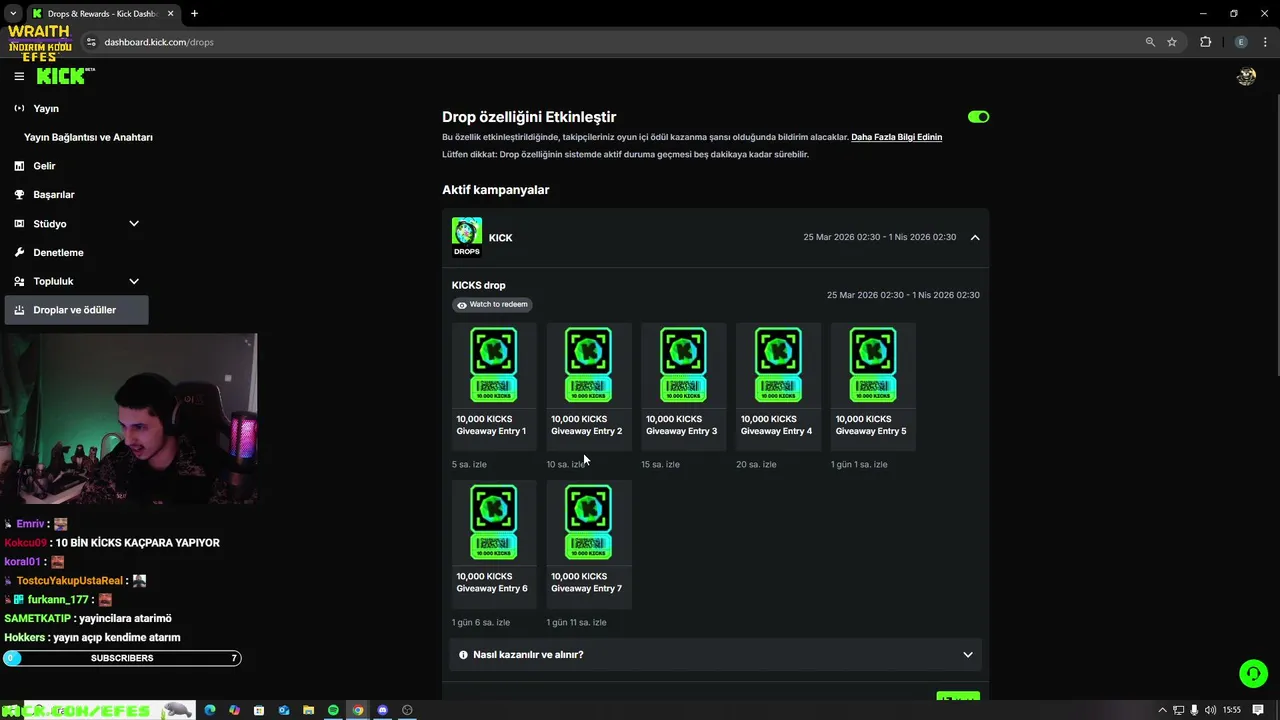Open the Chrome three-dot menu
The height and width of the screenshot is (720, 1280).
[1264, 42]
